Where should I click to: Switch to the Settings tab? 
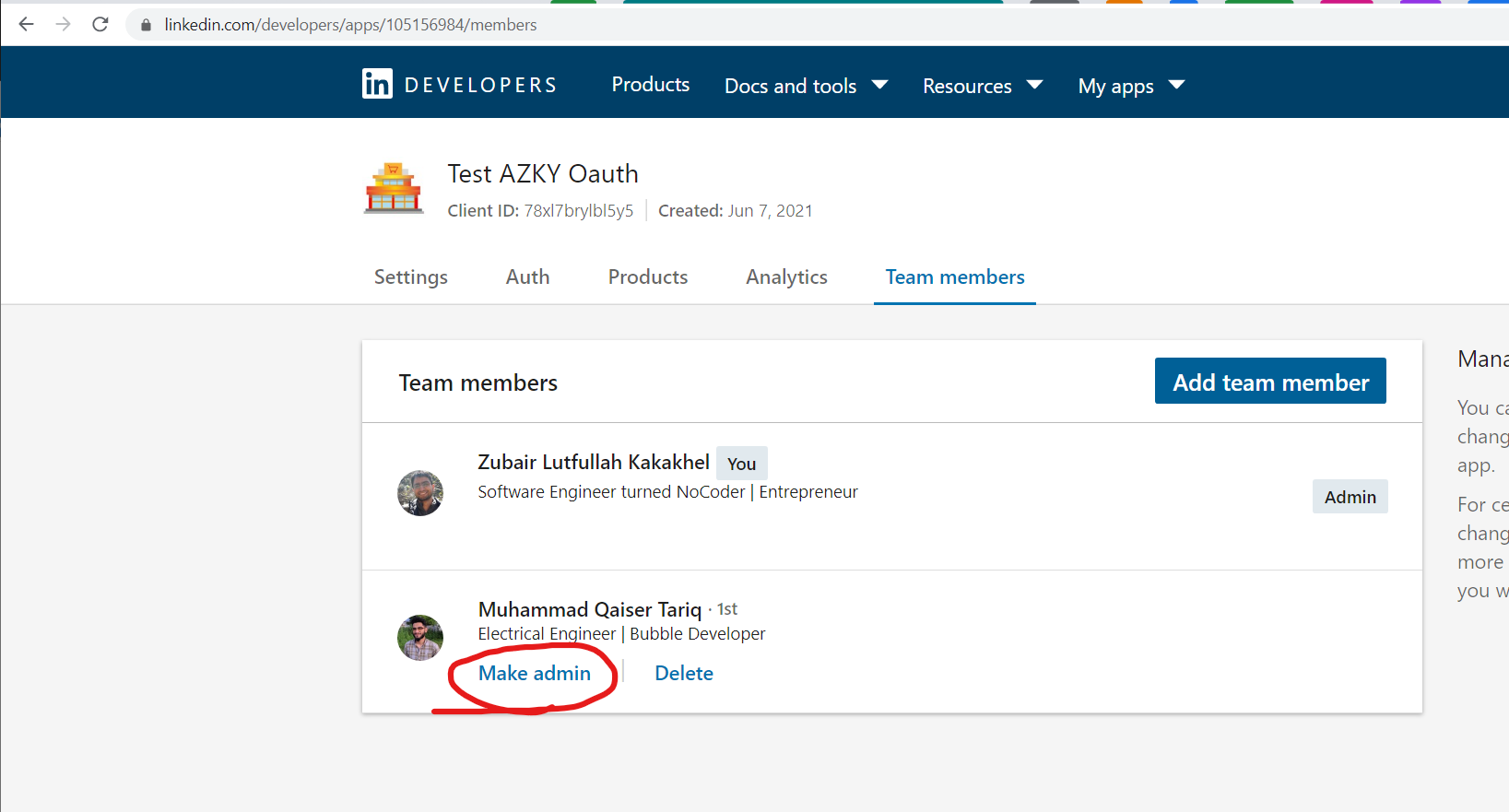click(x=410, y=277)
